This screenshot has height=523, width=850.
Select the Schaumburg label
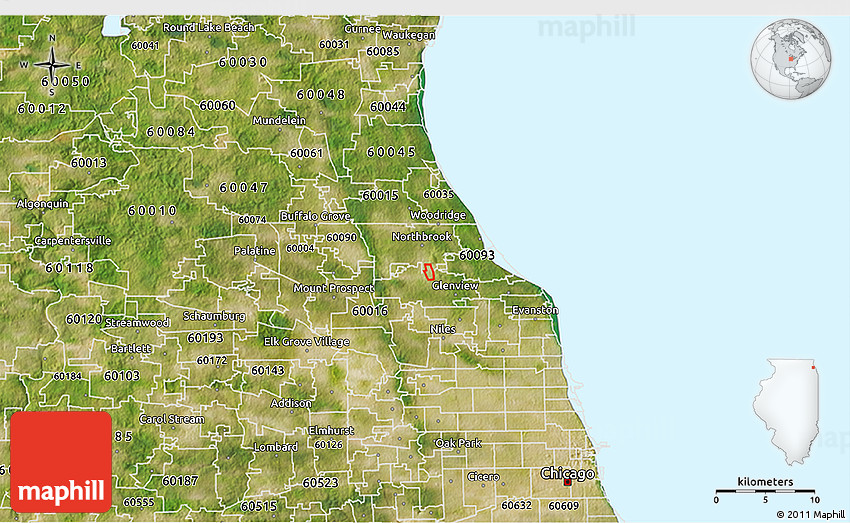click(213, 315)
